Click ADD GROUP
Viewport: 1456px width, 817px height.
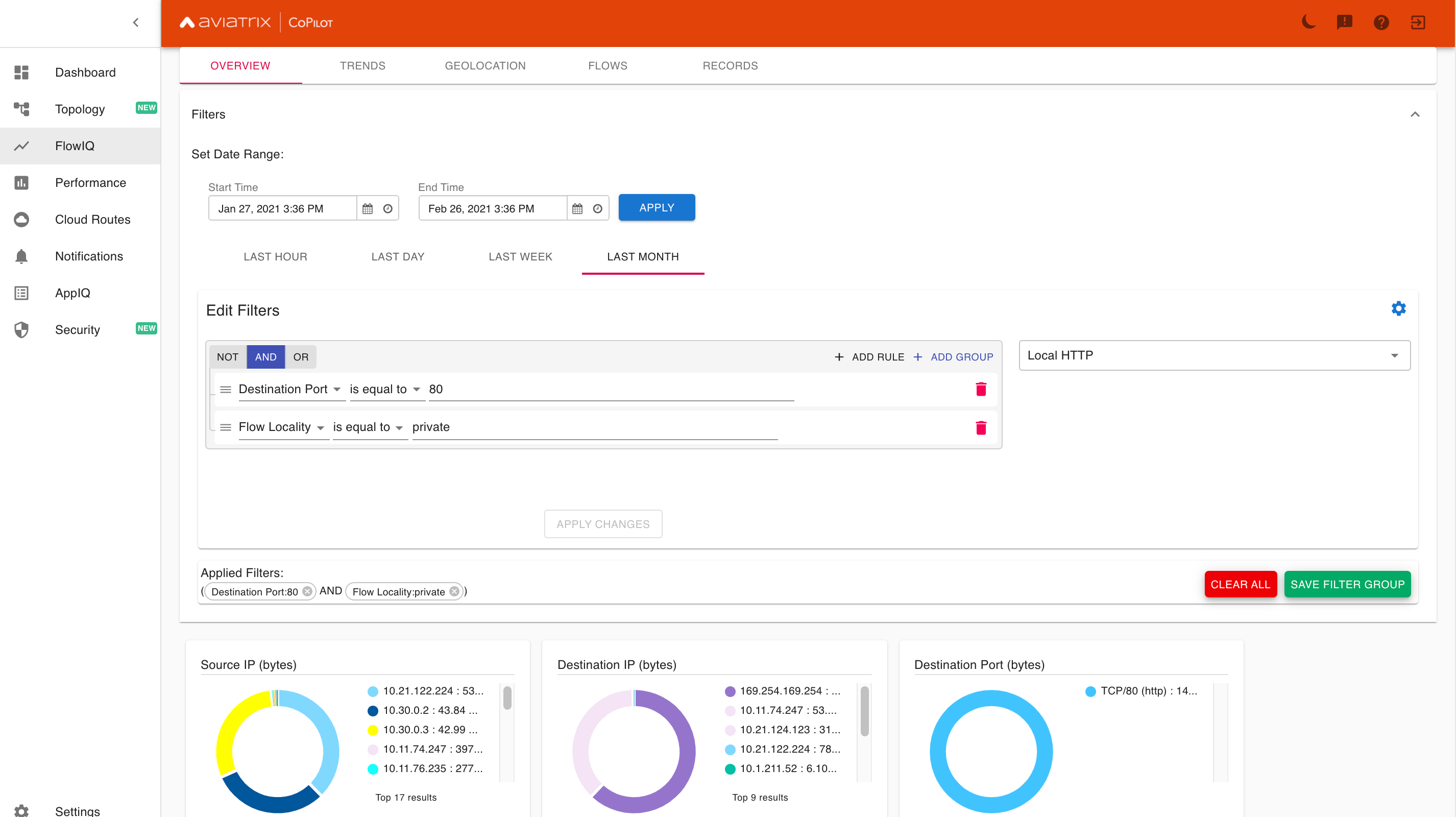coord(954,357)
